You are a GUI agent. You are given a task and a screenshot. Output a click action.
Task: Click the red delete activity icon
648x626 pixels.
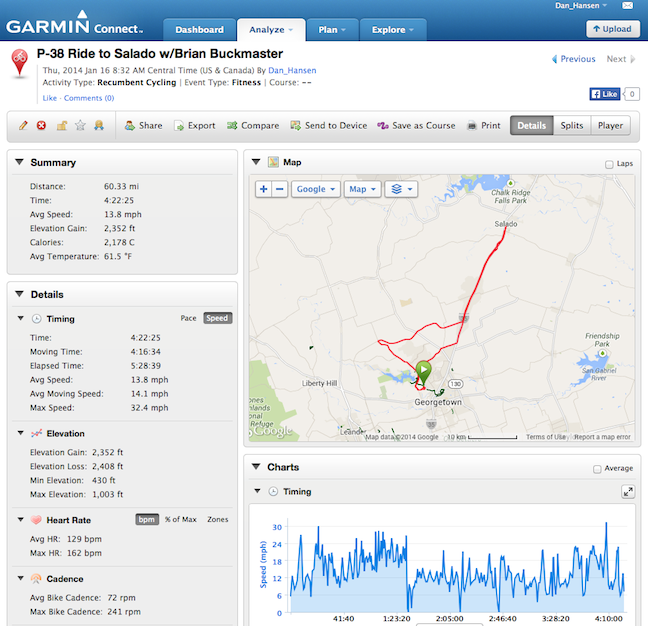[x=42, y=126]
